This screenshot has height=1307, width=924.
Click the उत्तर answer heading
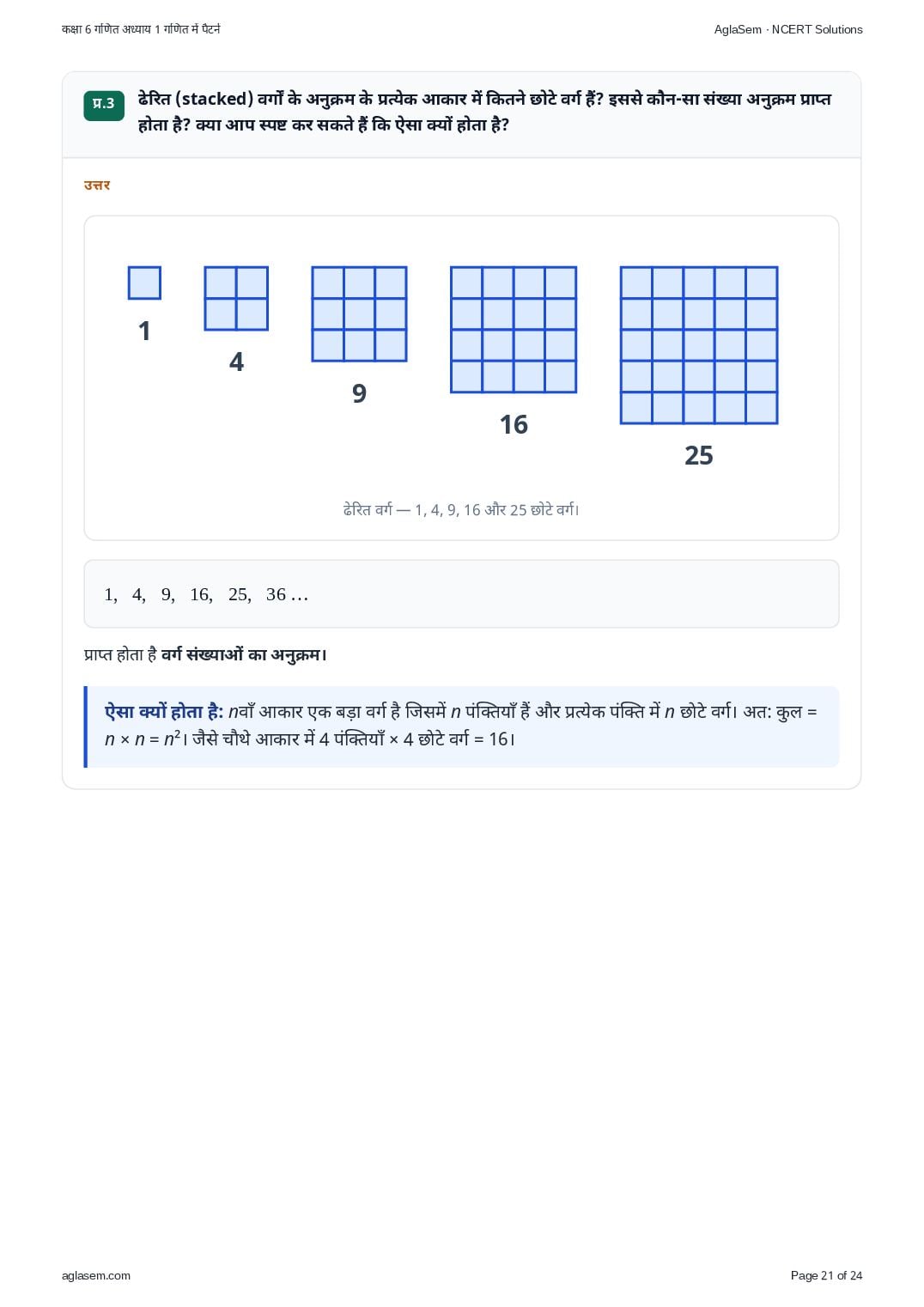coord(97,185)
